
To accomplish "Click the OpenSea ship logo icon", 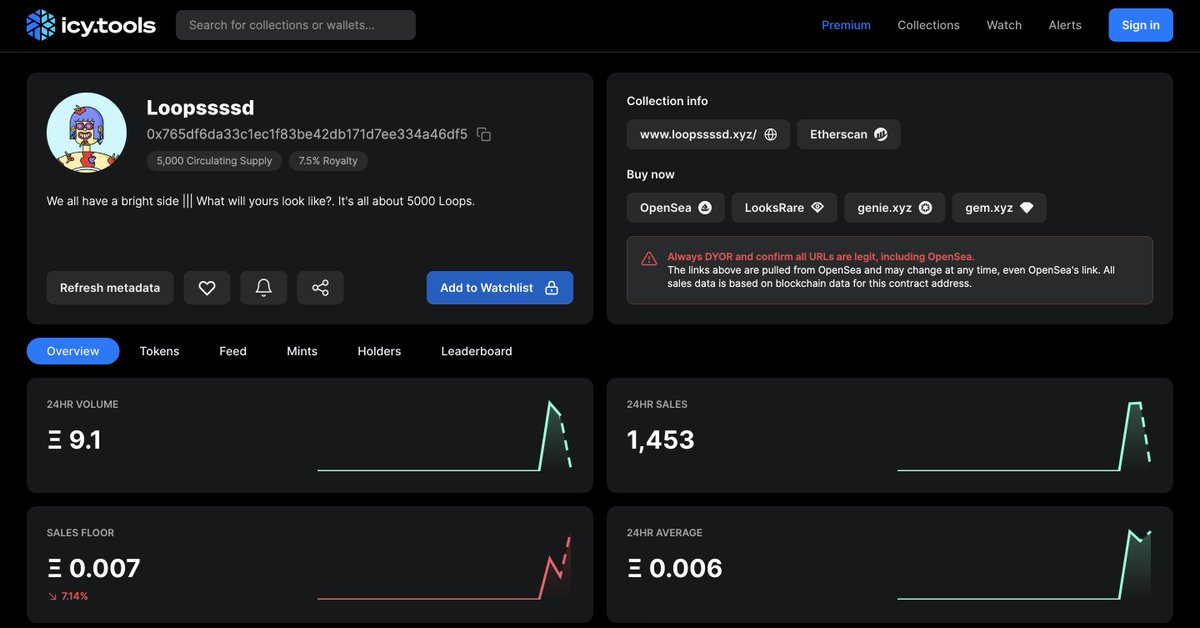I will (705, 208).
